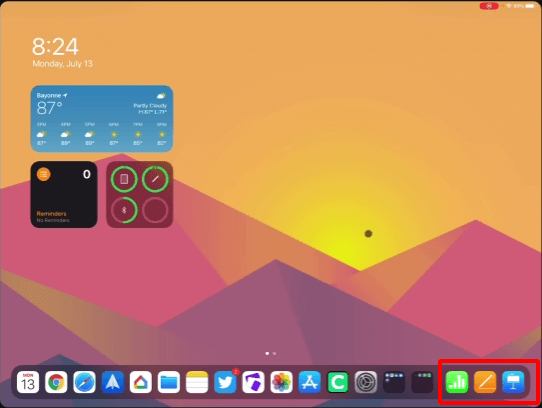Tap the Partly Cloudy label

pos(150,105)
